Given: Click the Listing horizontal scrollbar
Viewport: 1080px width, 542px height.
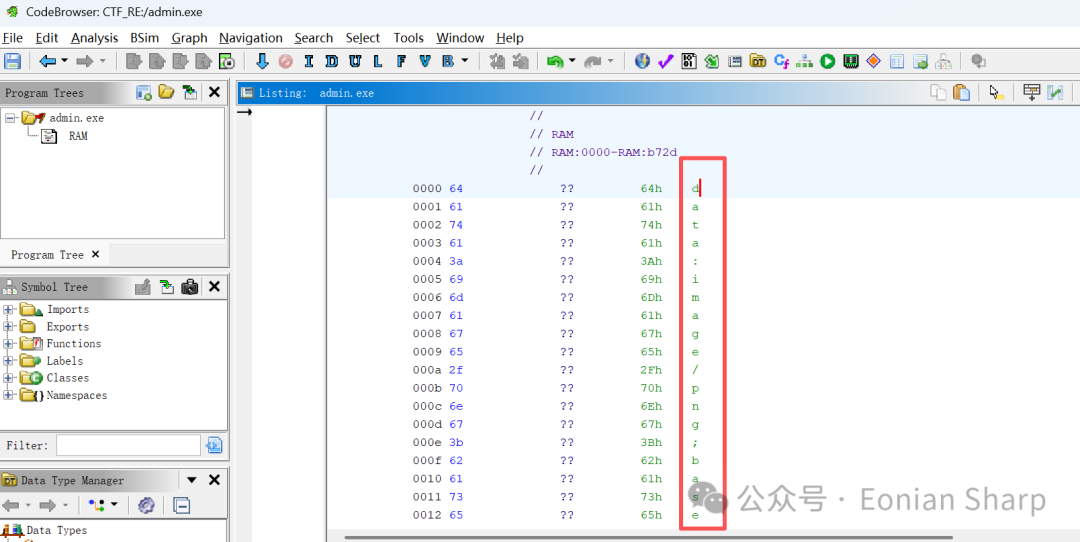Looking at the screenshot, I should click(x=648, y=537).
